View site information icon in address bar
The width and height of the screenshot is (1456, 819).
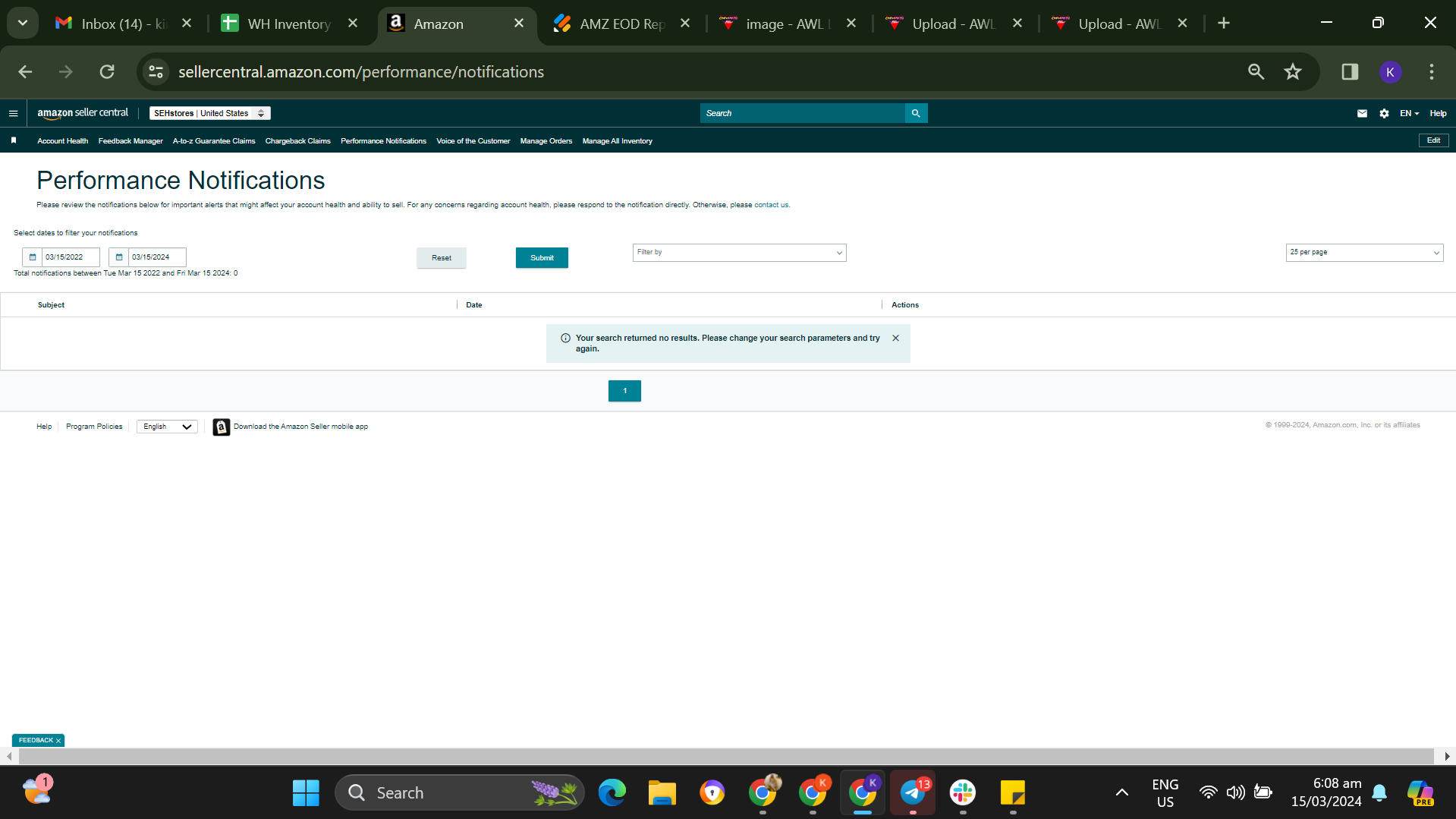[x=156, y=72]
